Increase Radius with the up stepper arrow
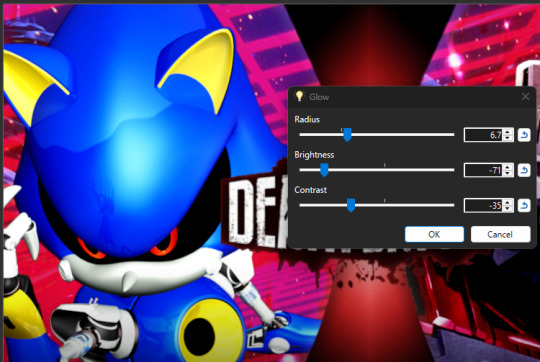This screenshot has height=362, width=540. point(507,132)
